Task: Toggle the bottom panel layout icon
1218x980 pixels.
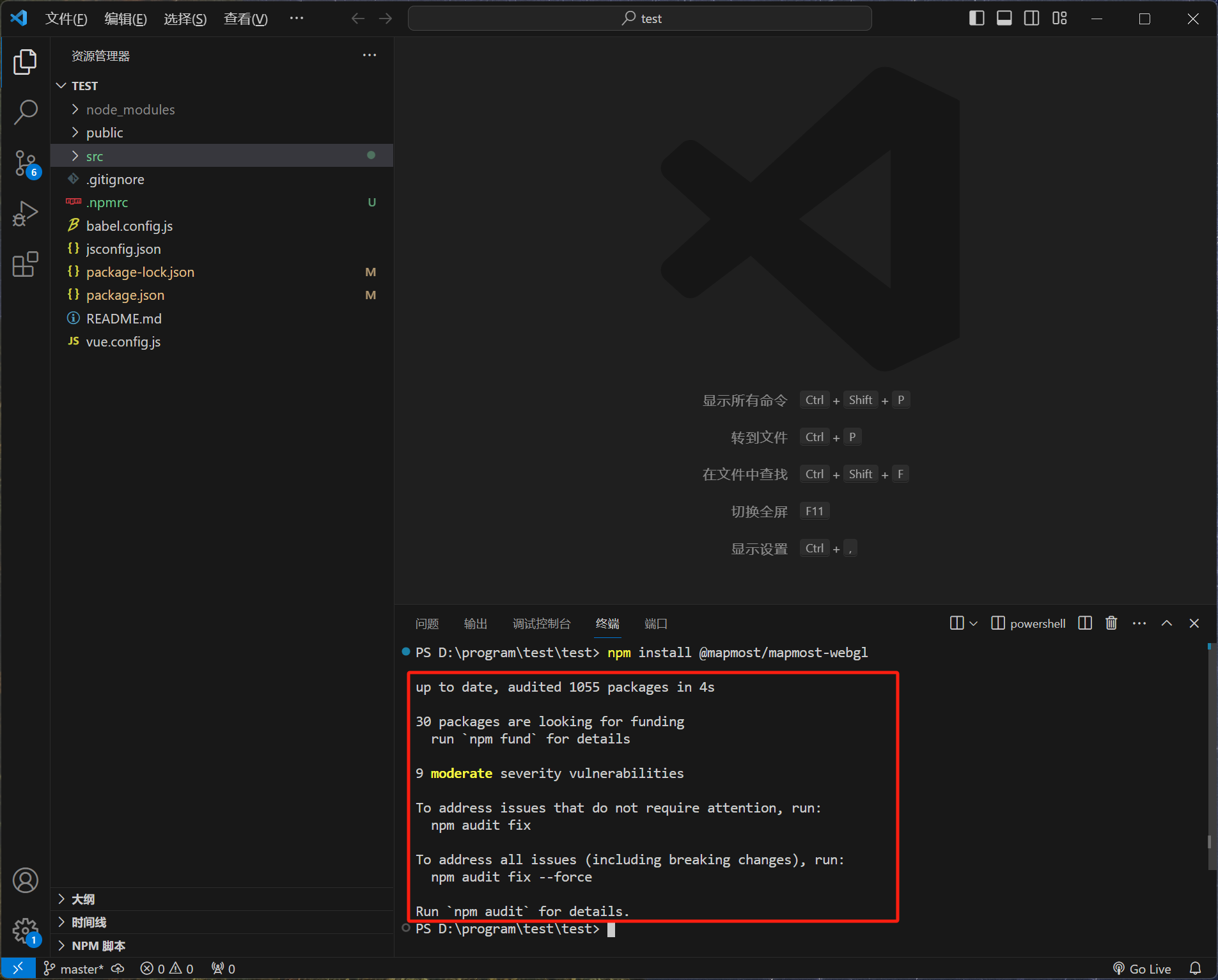Action: (x=1004, y=19)
